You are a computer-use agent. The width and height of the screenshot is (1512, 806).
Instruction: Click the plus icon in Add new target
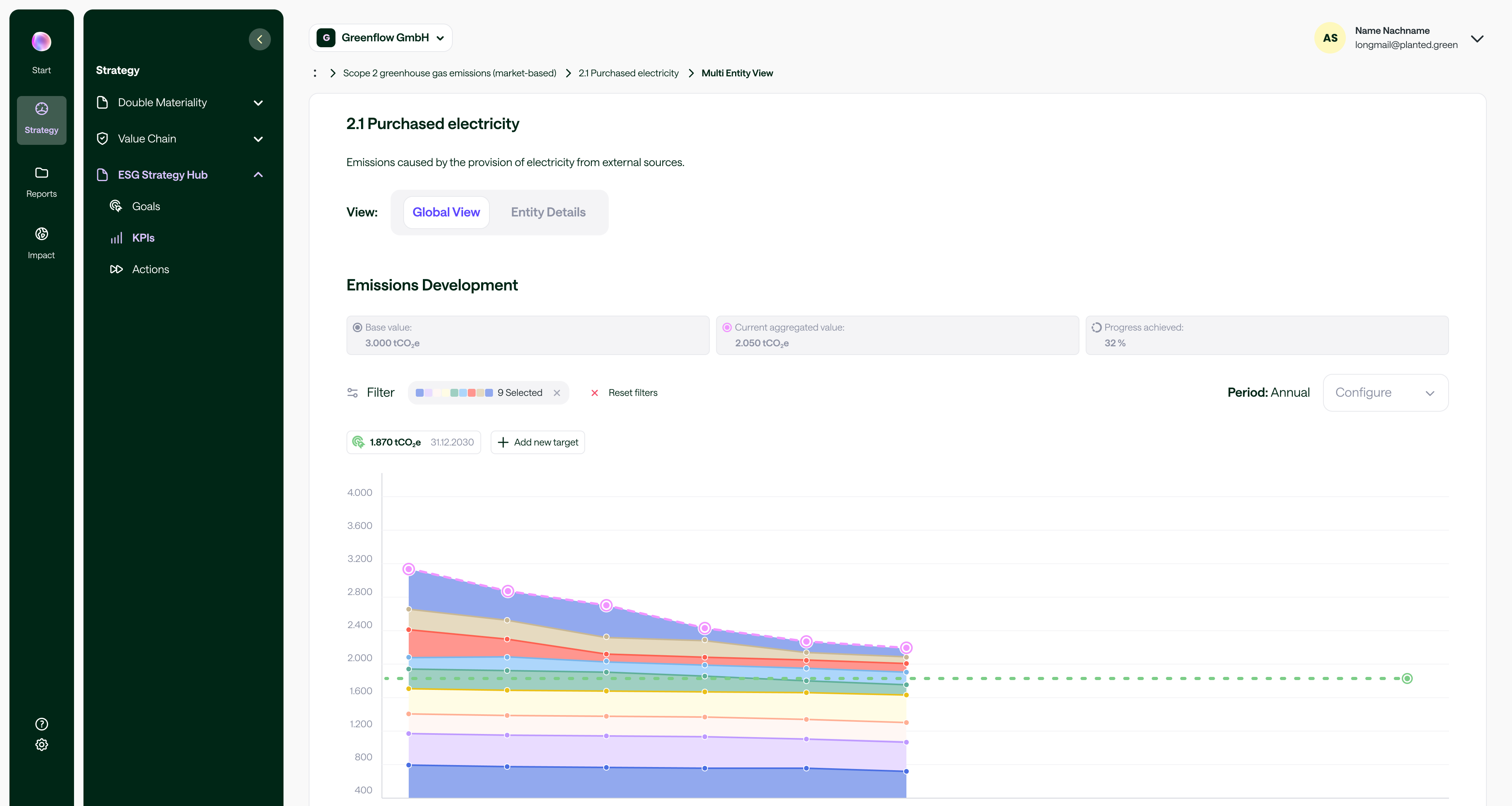pyautogui.click(x=503, y=442)
